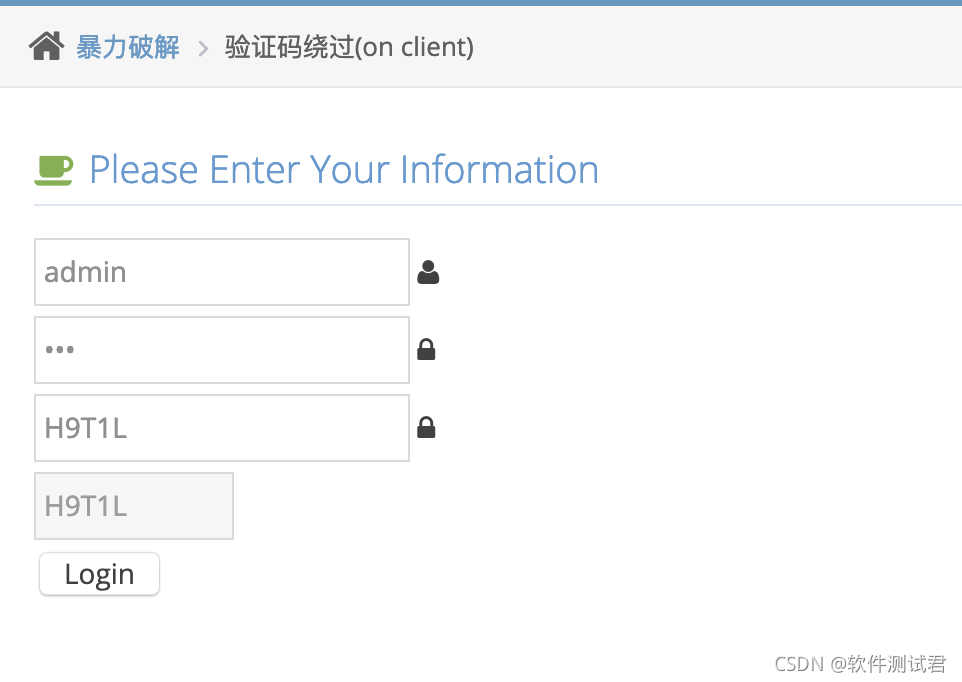The width and height of the screenshot is (962, 682).
Task: Click the lock icon next to the password field
Action: tap(426, 349)
